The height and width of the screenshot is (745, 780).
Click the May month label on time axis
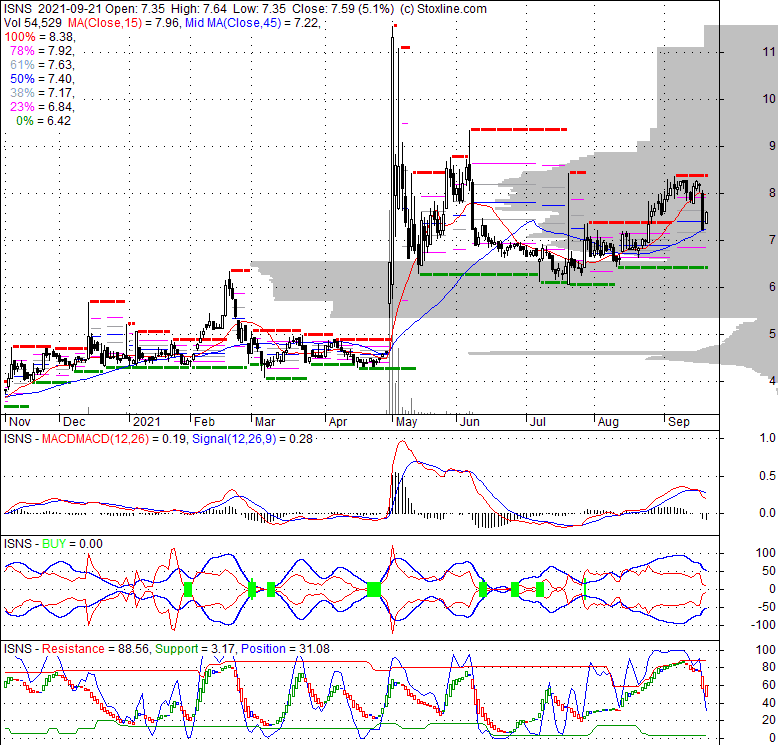click(406, 422)
